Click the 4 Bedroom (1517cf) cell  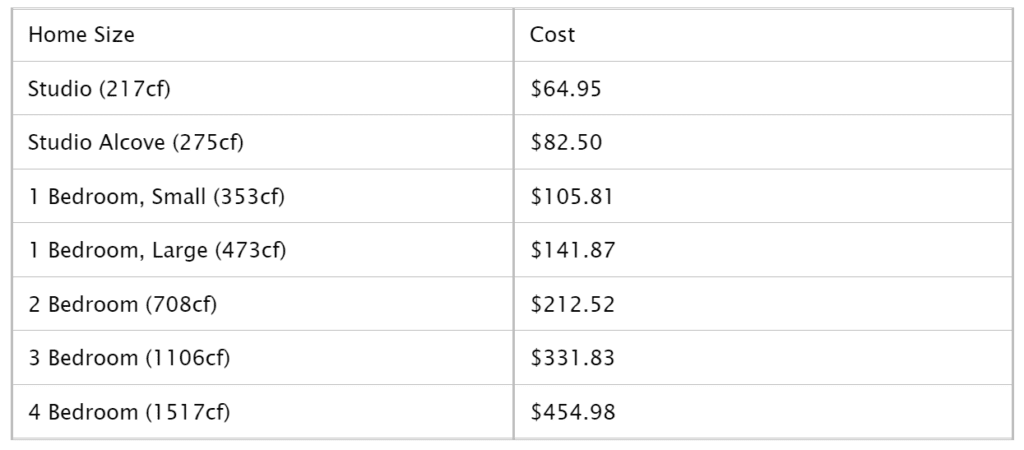click(x=263, y=411)
